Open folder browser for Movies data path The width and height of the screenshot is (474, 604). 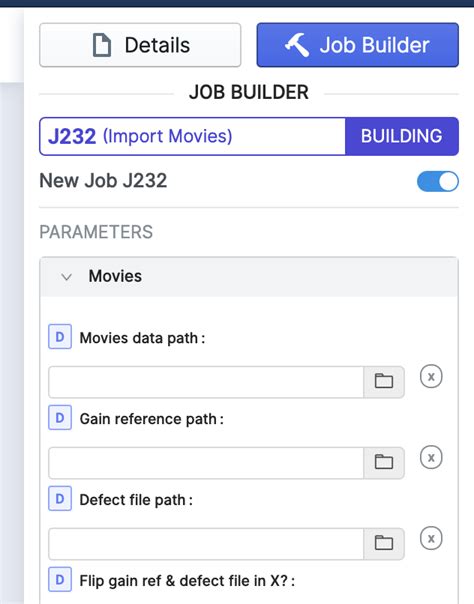click(x=384, y=382)
